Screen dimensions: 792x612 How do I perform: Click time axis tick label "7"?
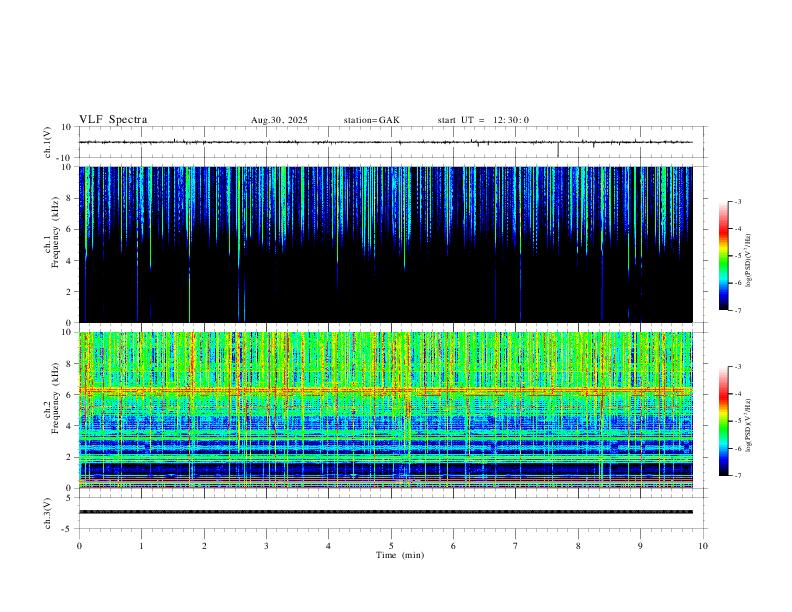tap(516, 546)
